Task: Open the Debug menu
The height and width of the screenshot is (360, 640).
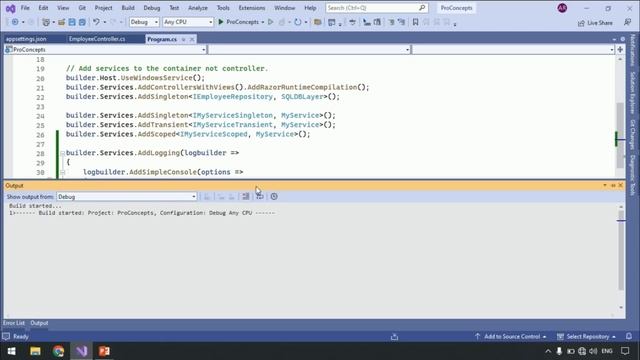Action: click(152, 8)
